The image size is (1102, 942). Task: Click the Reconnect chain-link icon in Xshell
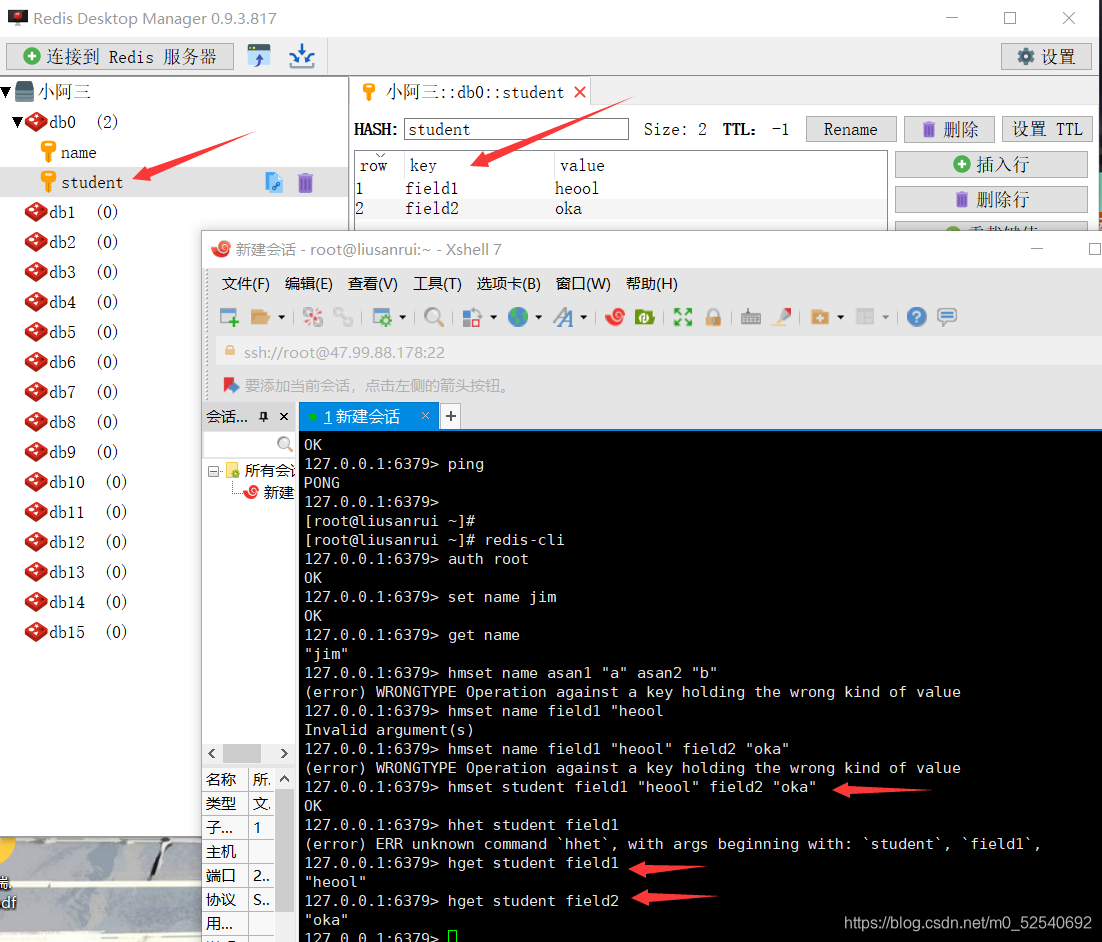[343, 317]
